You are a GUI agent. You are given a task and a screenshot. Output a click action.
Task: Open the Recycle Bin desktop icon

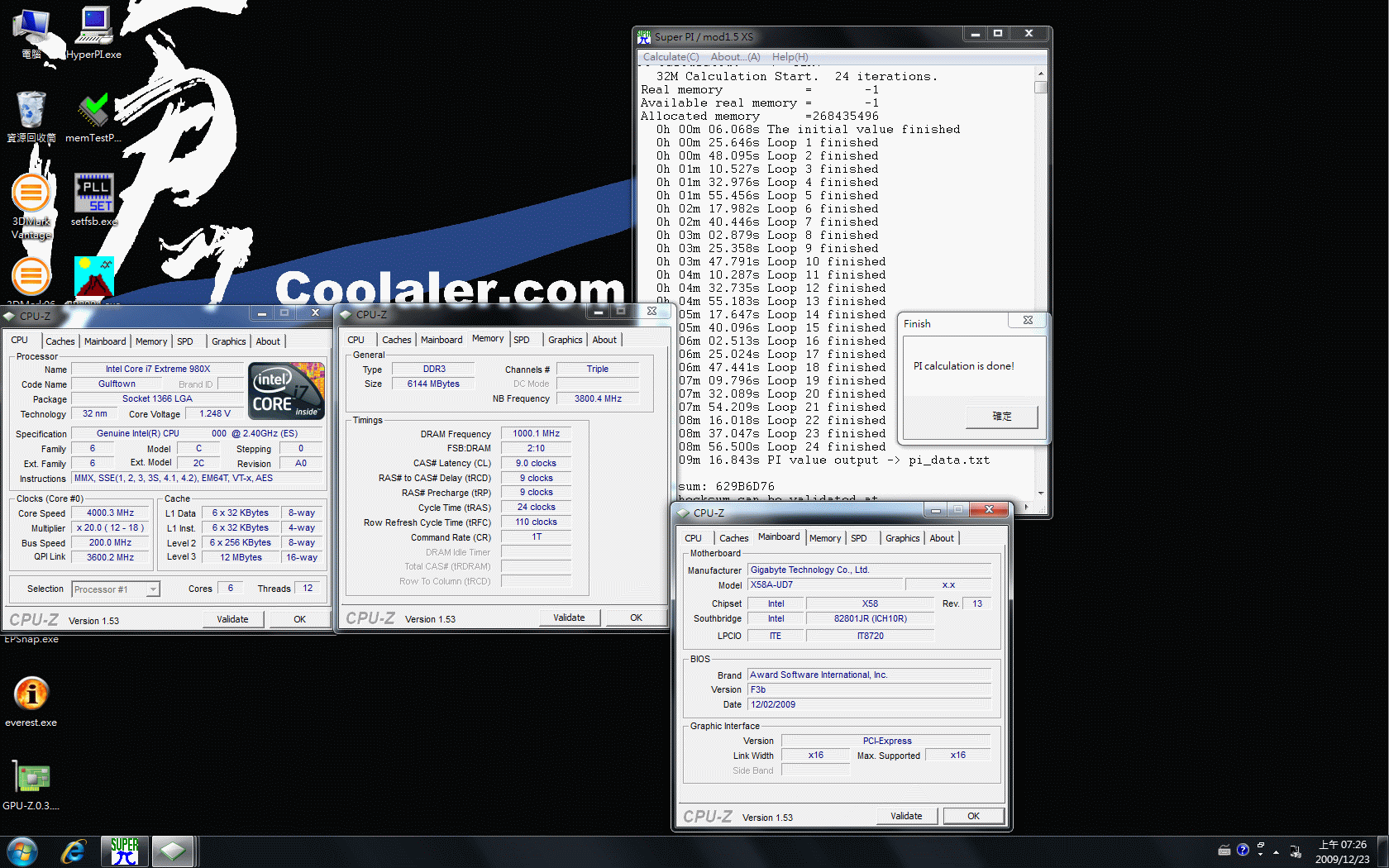pos(31,117)
